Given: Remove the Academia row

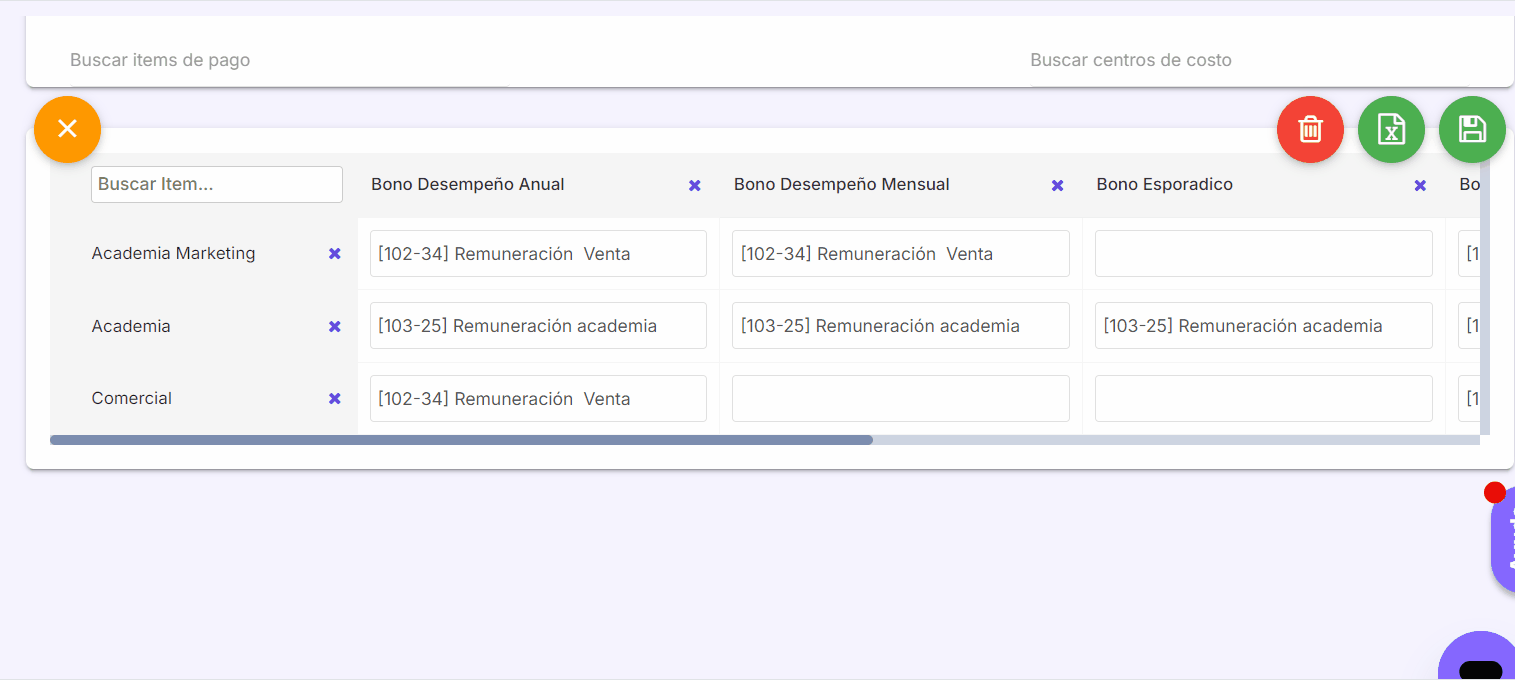Looking at the screenshot, I should click(x=335, y=326).
